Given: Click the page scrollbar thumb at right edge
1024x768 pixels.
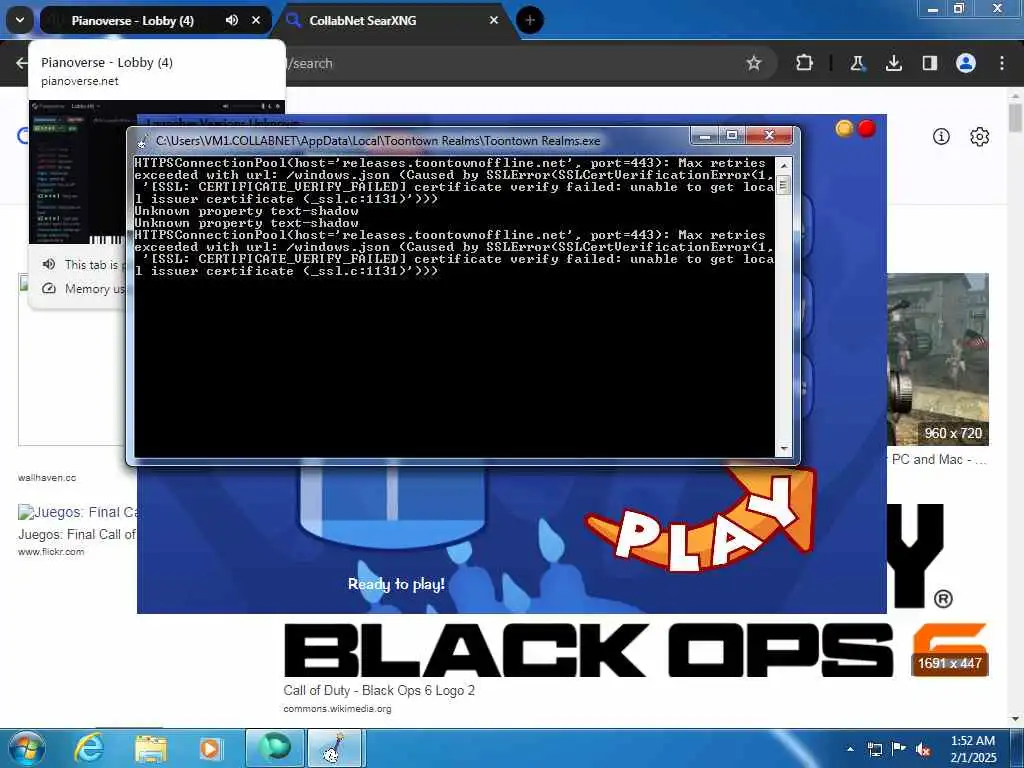Looking at the screenshot, I should [1016, 118].
